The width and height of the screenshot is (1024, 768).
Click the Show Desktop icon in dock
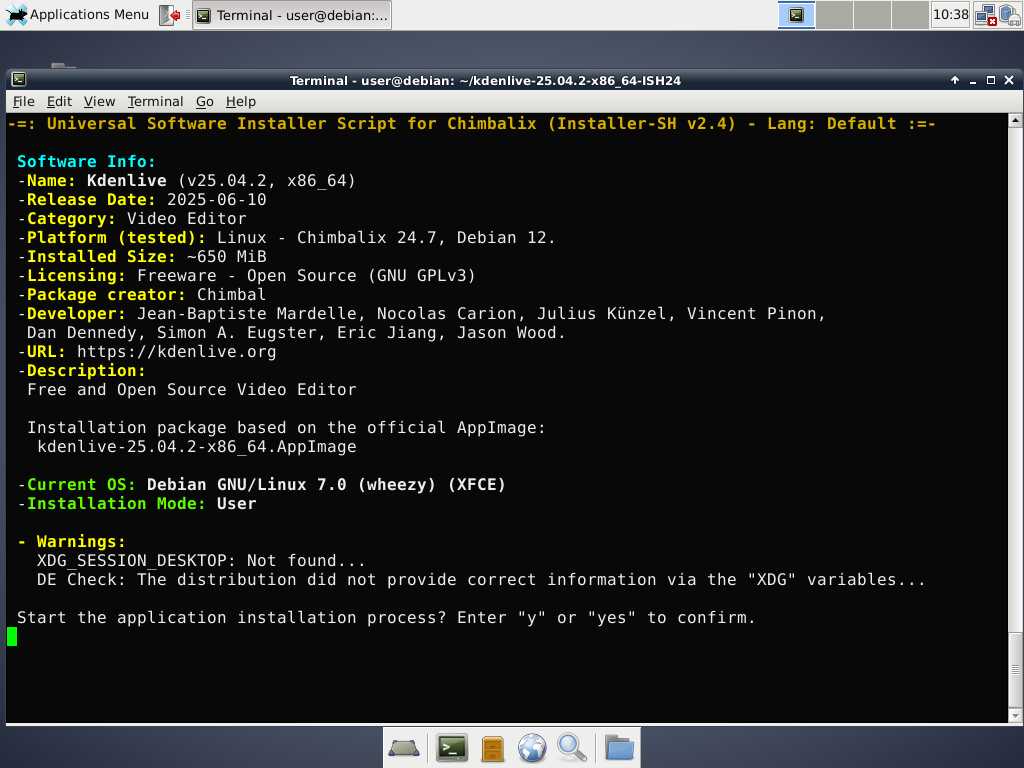[404, 748]
